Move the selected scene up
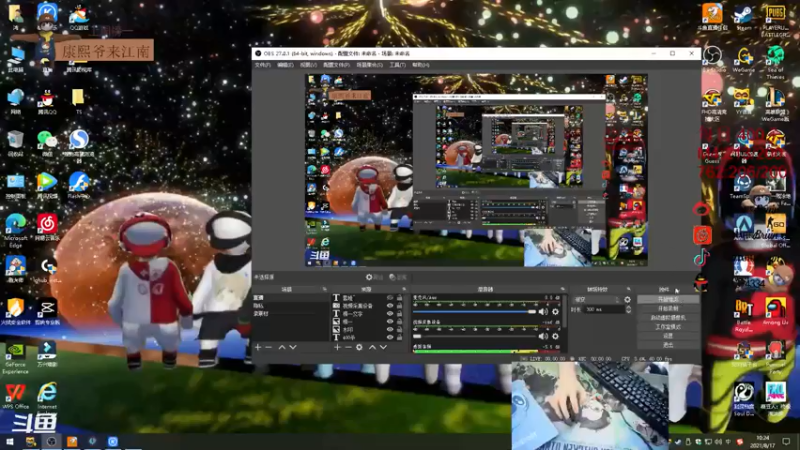The width and height of the screenshot is (800, 450). tap(282, 347)
